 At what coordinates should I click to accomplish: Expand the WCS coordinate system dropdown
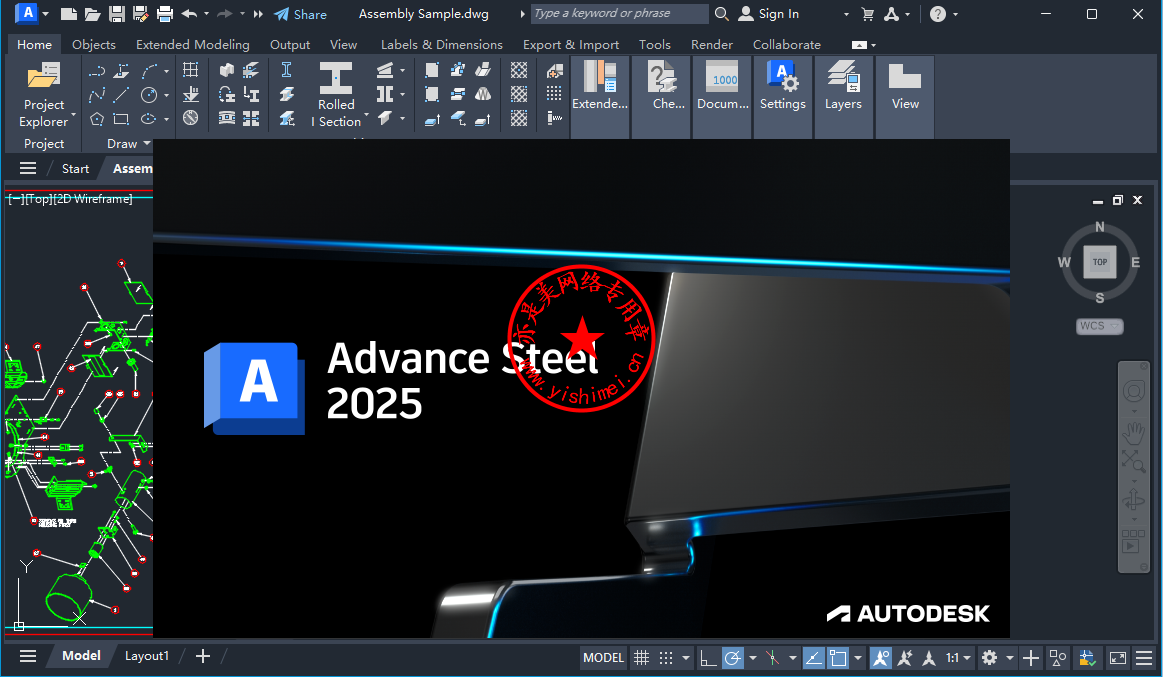1114,326
